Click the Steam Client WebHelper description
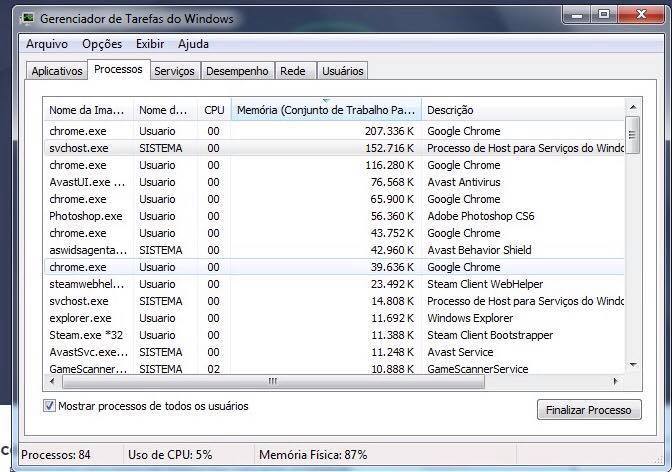This screenshot has height=472, width=672. [x=485, y=284]
